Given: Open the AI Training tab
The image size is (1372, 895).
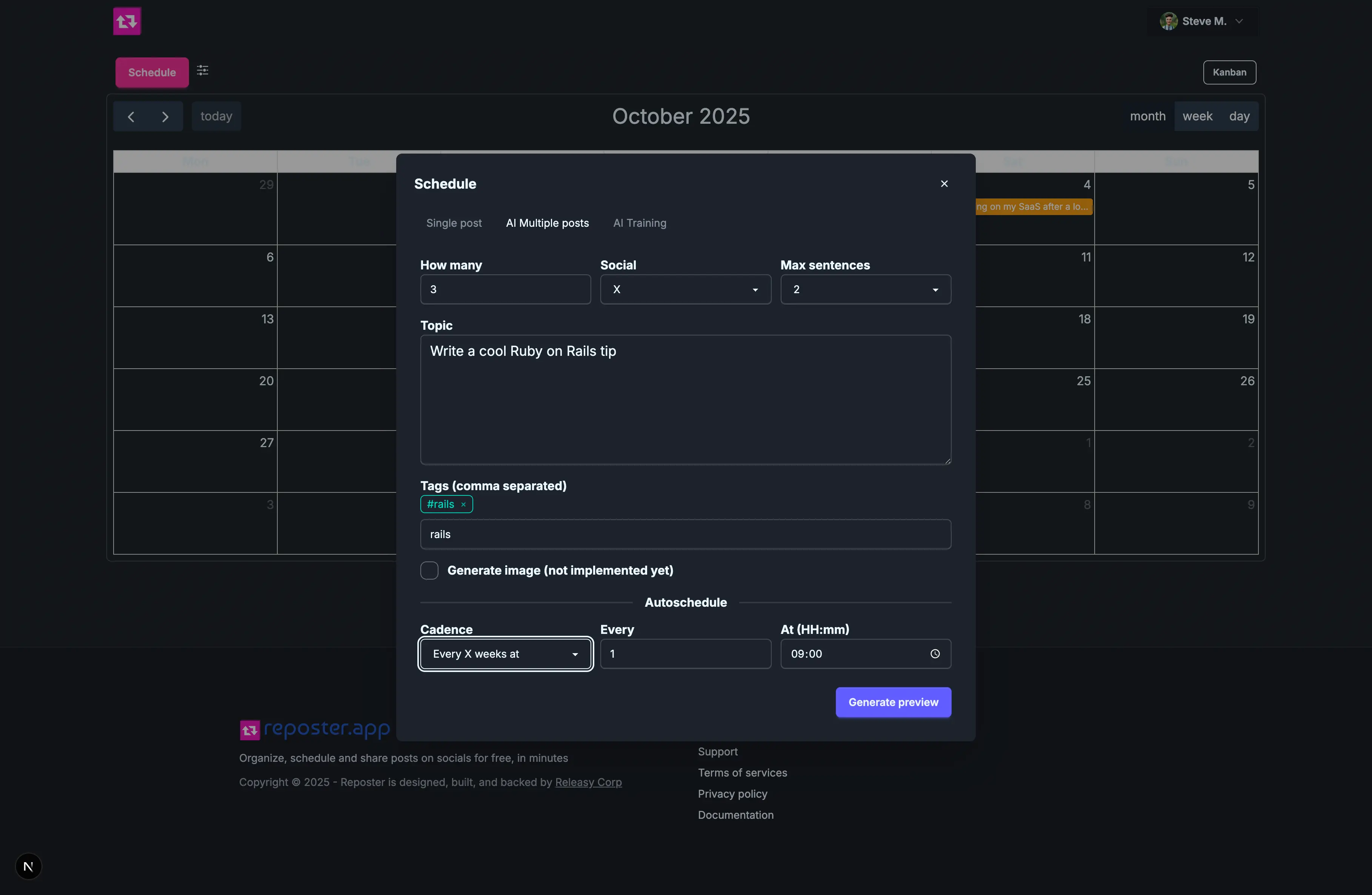Looking at the screenshot, I should (639, 223).
